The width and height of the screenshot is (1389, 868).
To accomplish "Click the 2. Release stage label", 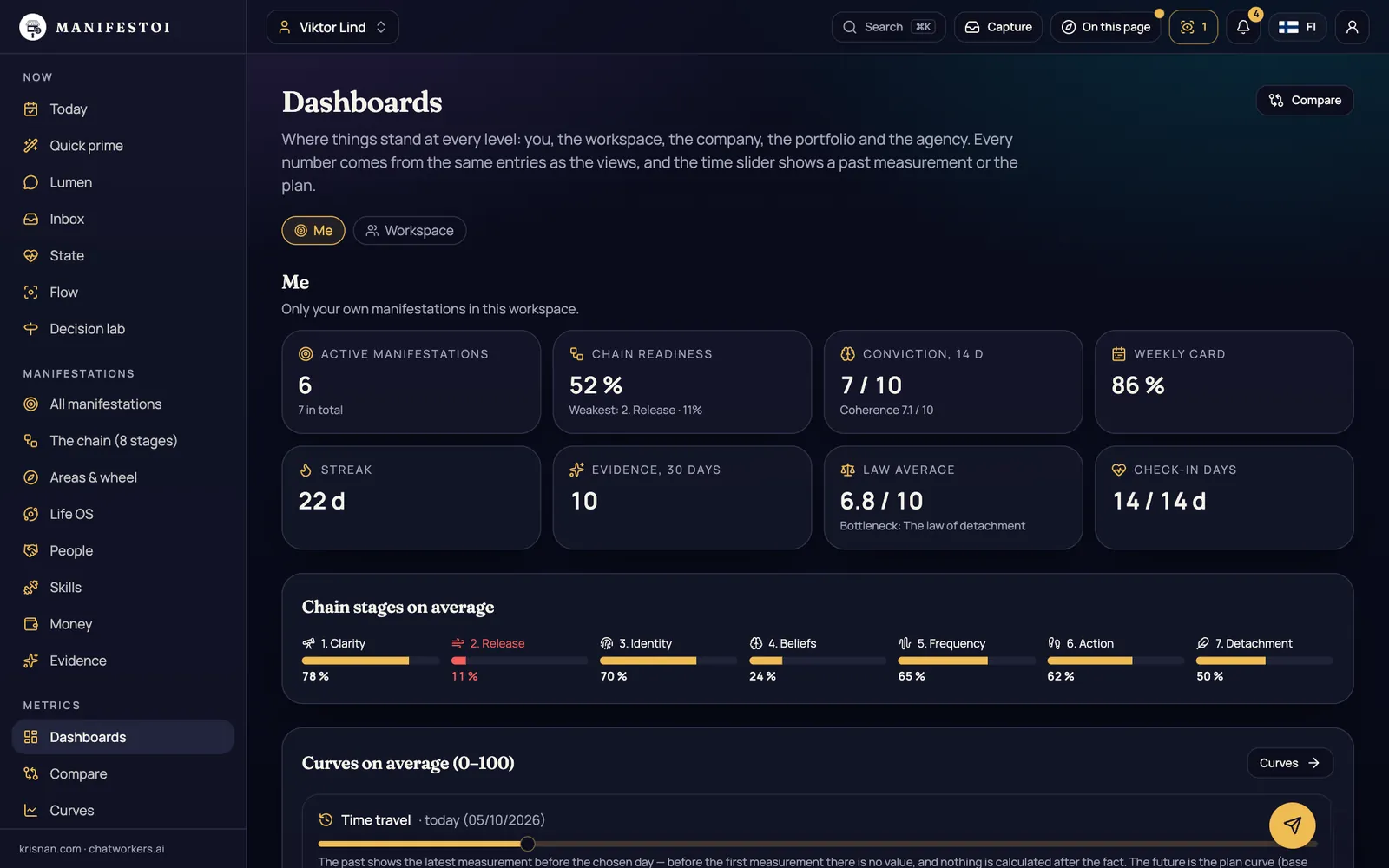I will pyautogui.click(x=497, y=643).
